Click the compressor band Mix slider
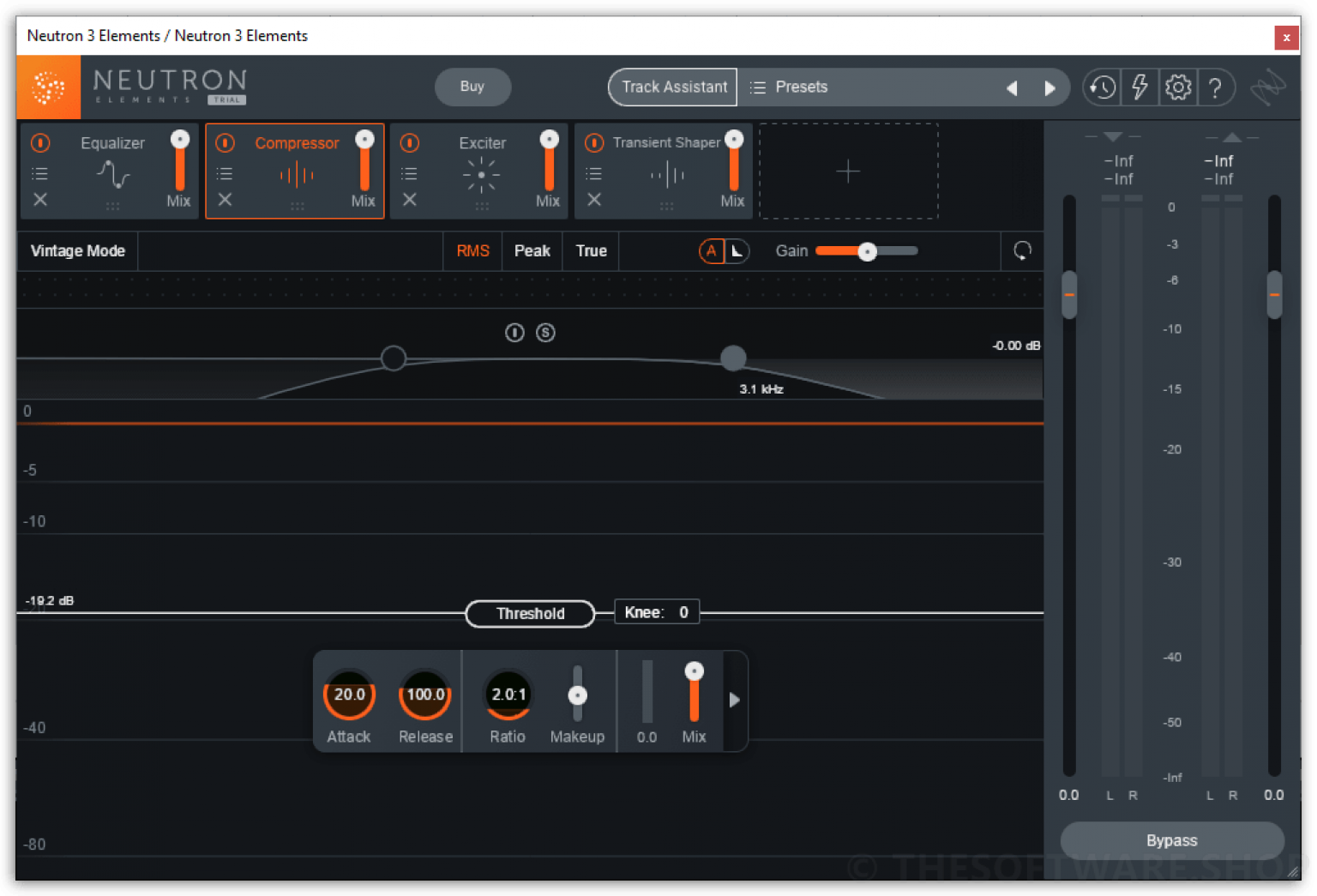Viewport: 1317px width, 896px height. (x=694, y=691)
